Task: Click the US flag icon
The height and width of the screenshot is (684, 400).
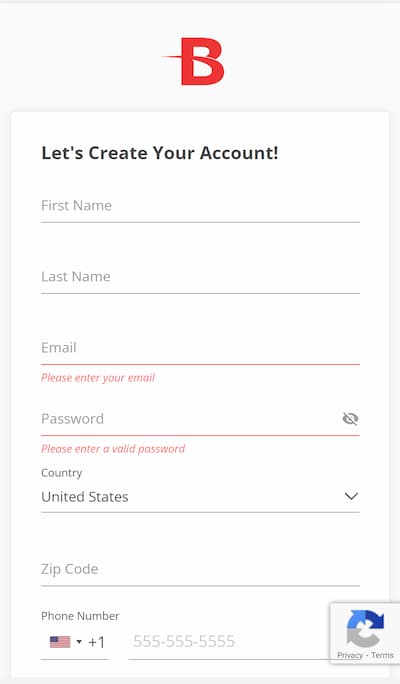Action: (x=60, y=642)
